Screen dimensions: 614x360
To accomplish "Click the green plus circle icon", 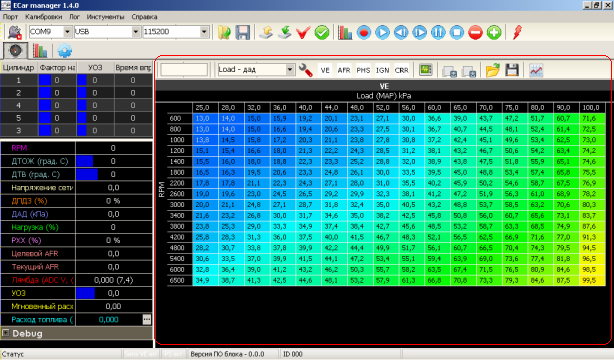I will coord(494,33).
